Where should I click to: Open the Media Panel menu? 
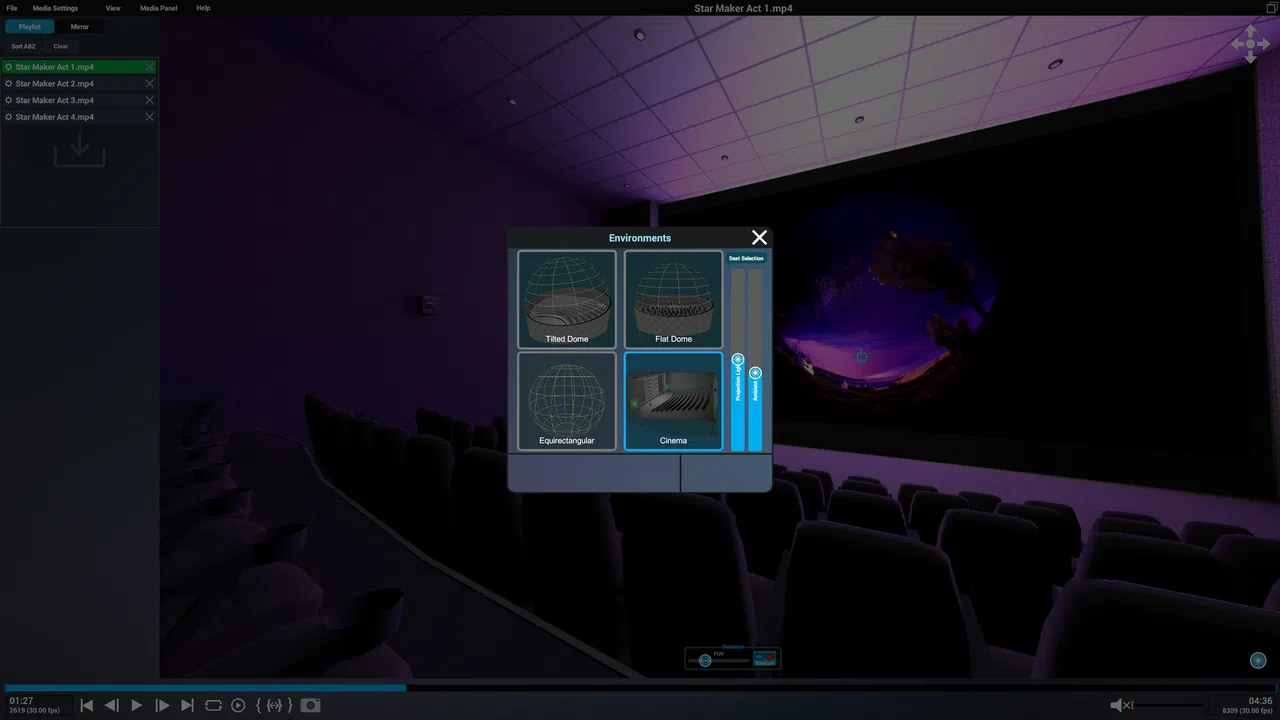pos(159,8)
